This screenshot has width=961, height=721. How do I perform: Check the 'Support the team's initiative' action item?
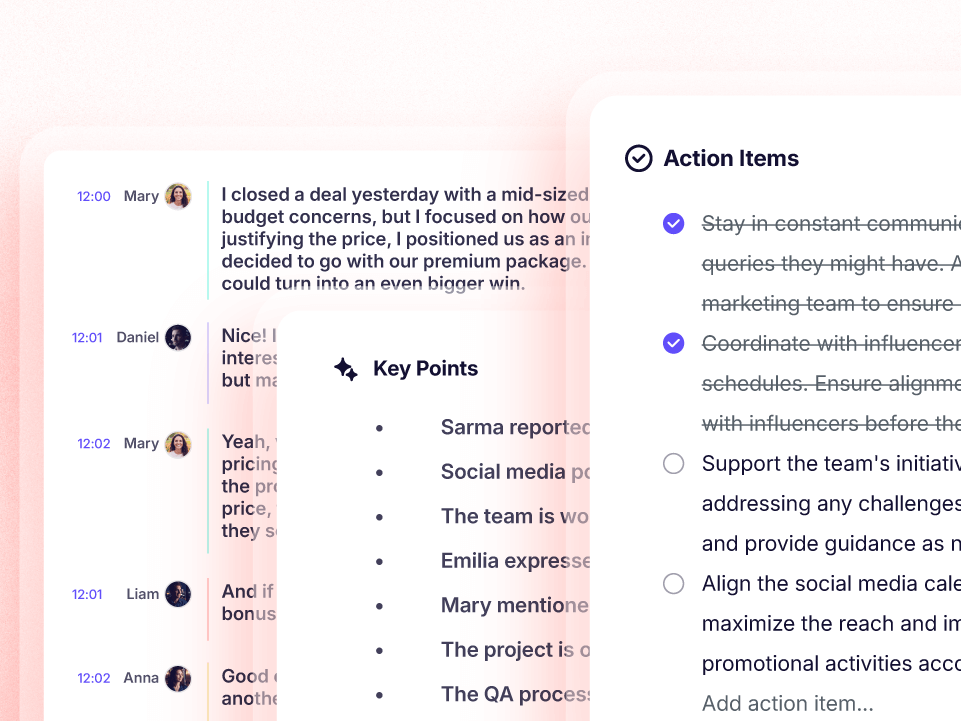[673, 463]
